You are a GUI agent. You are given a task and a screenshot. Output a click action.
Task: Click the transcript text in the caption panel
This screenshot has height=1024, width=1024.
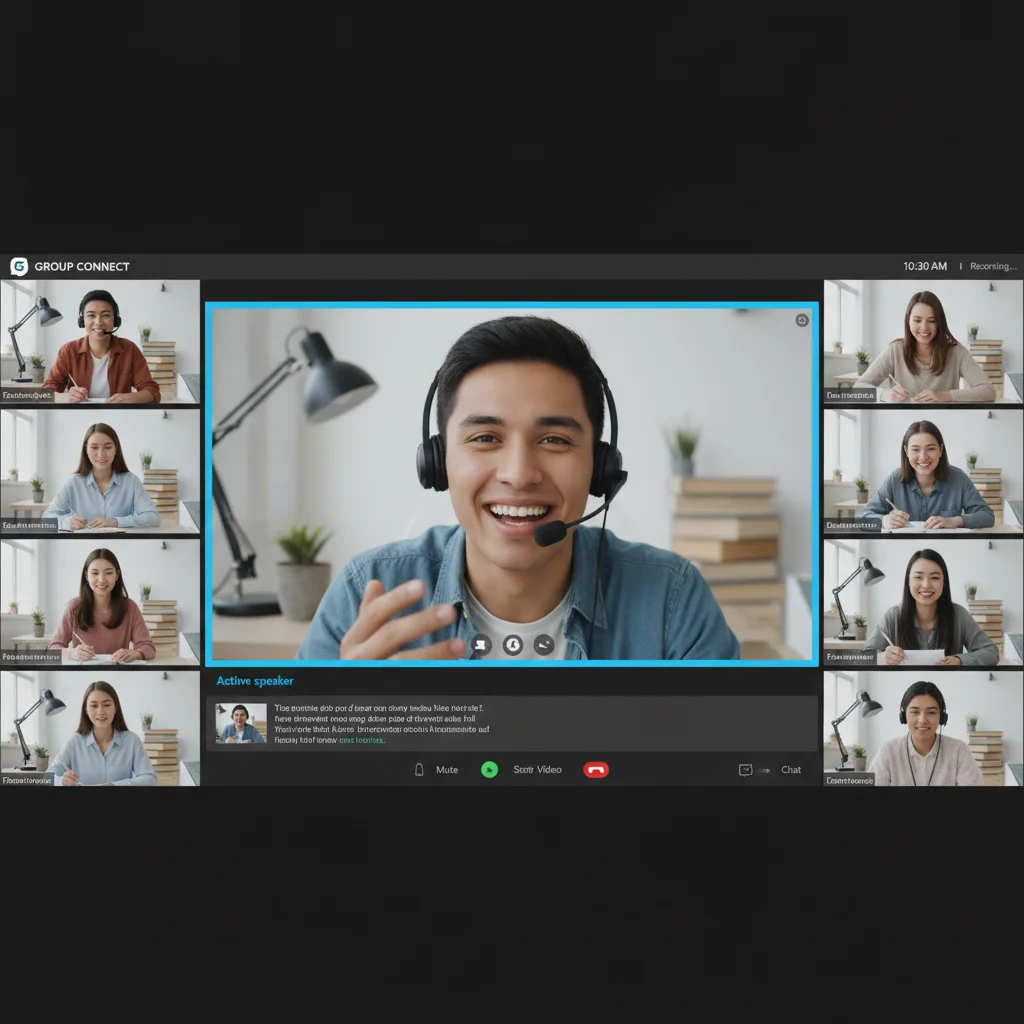[382, 724]
